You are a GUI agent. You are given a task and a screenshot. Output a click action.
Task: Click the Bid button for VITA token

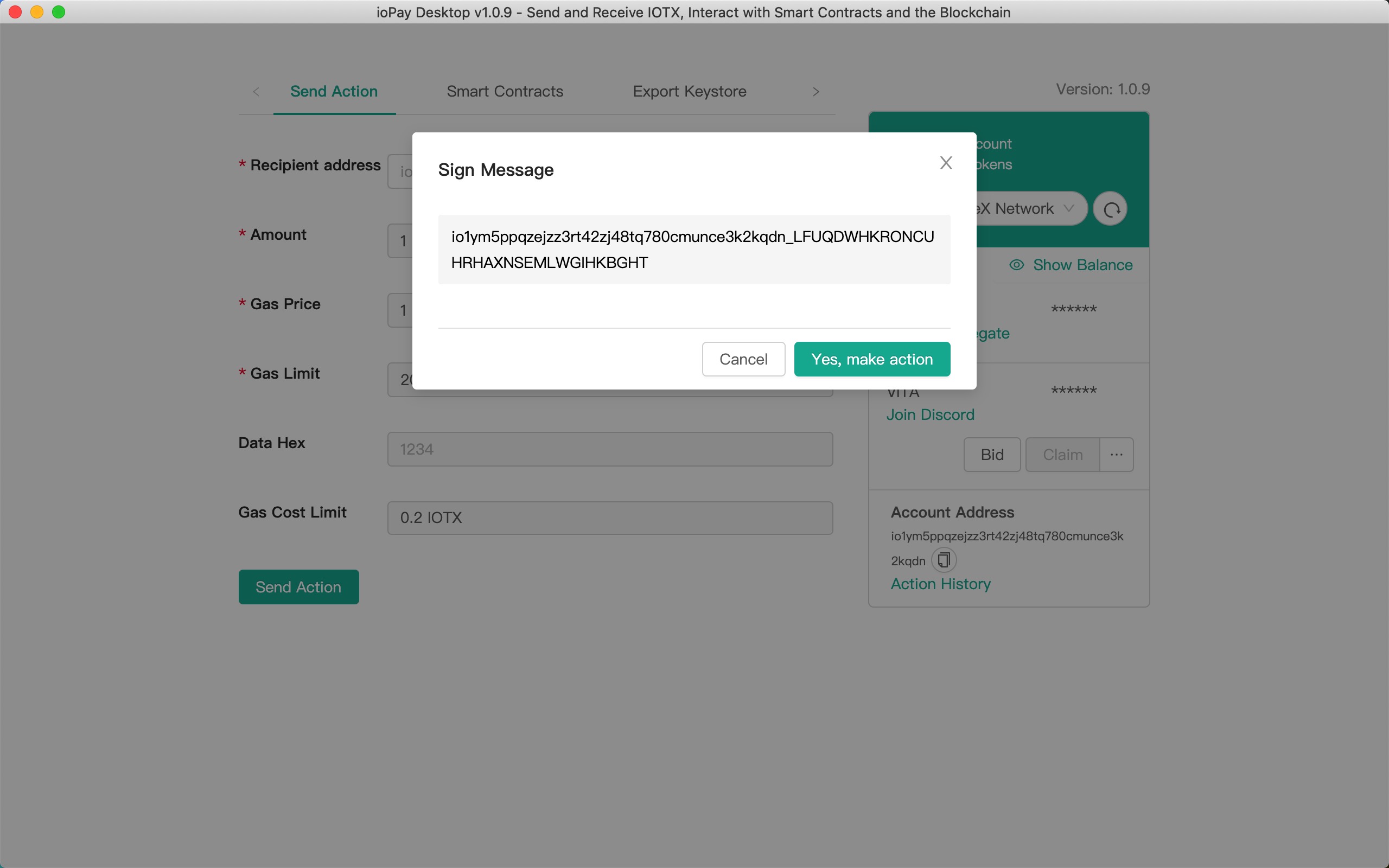click(x=991, y=454)
